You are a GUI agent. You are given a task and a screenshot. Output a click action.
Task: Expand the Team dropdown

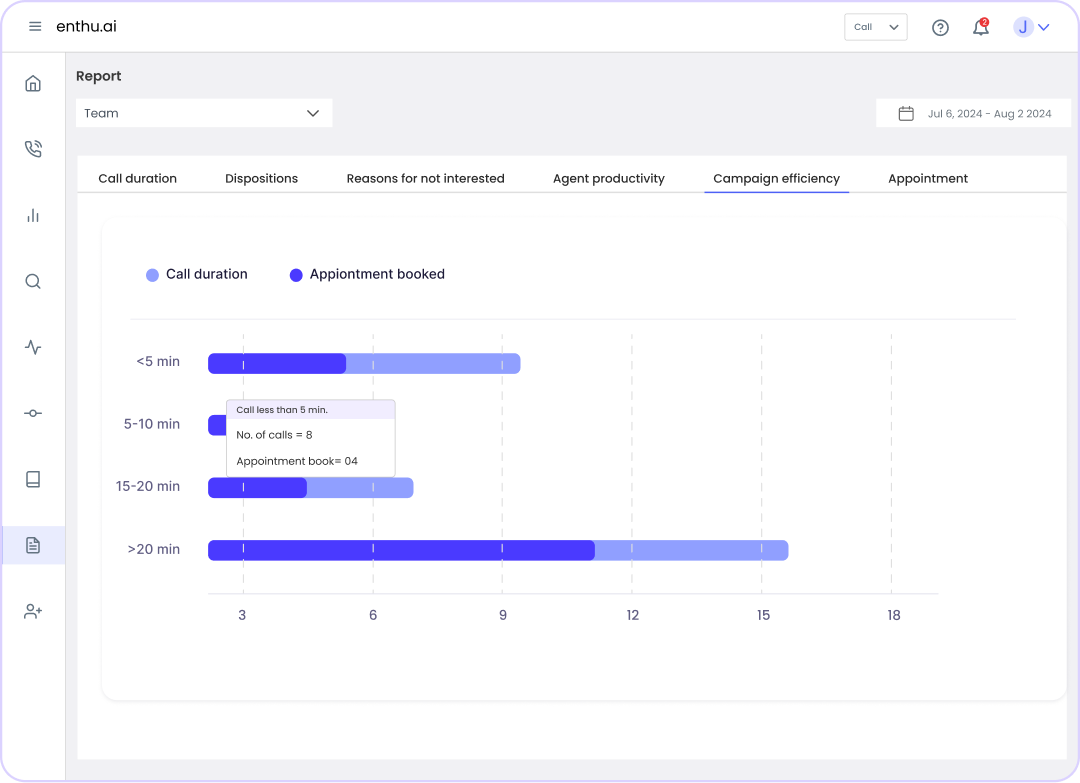coord(204,113)
